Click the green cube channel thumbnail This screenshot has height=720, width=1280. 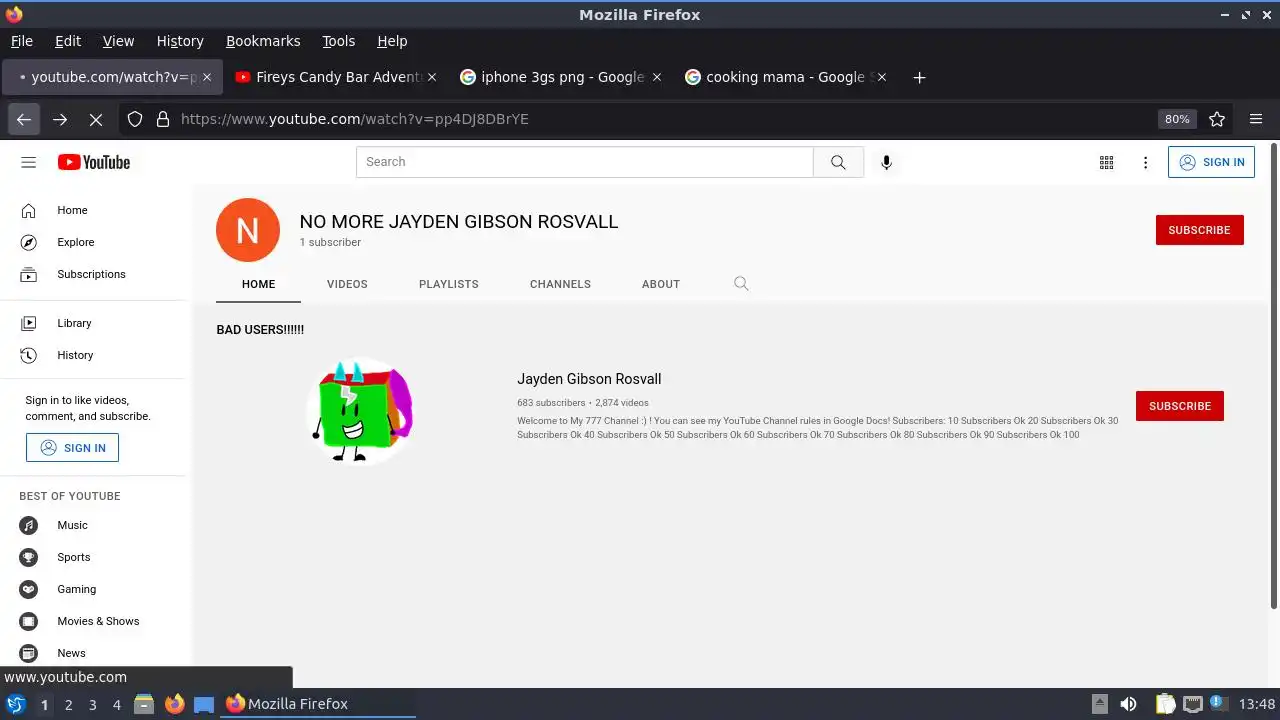[360, 410]
